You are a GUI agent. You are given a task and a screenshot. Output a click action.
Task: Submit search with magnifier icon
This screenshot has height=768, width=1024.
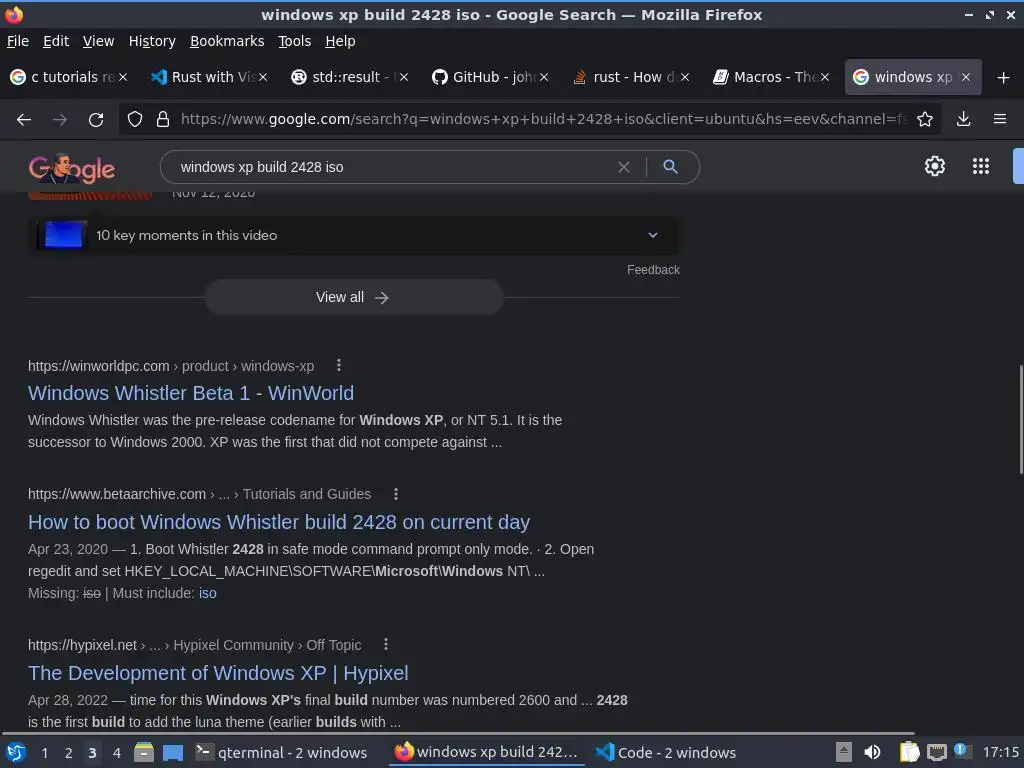tap(670, 167)
